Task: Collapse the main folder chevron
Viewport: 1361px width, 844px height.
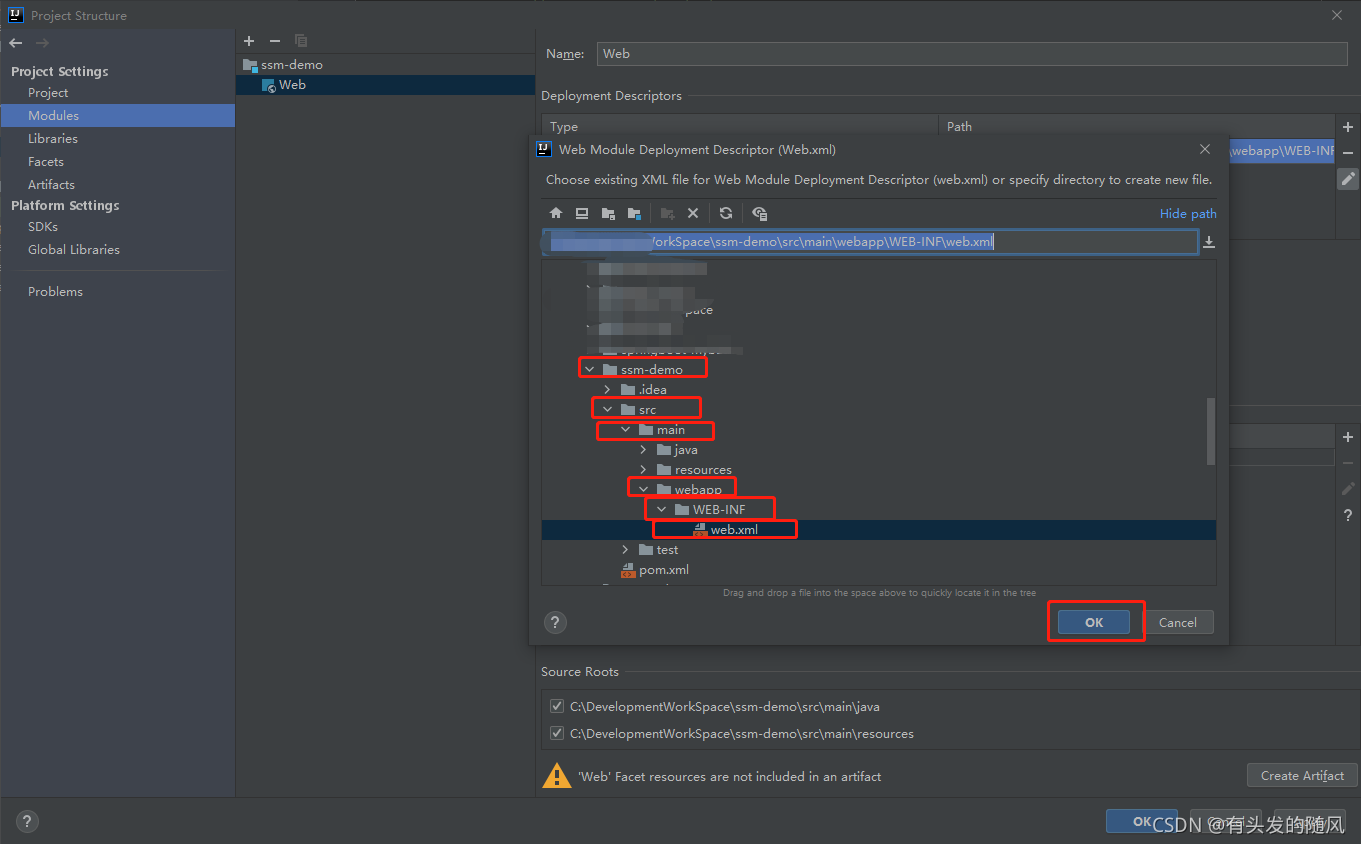Action: 626,430
